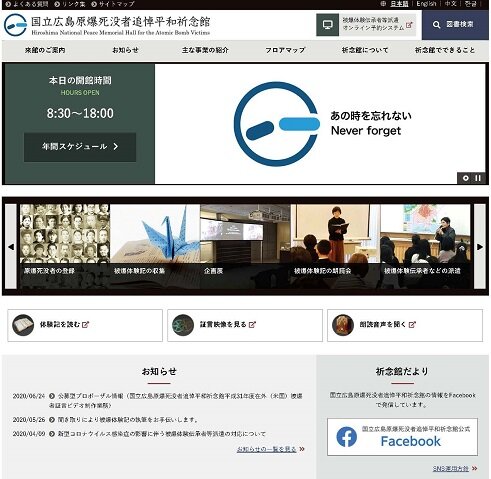Image resolution: width=491 pixels, height=479 pixels.
Task: Switch language to English
Action: 426,4
